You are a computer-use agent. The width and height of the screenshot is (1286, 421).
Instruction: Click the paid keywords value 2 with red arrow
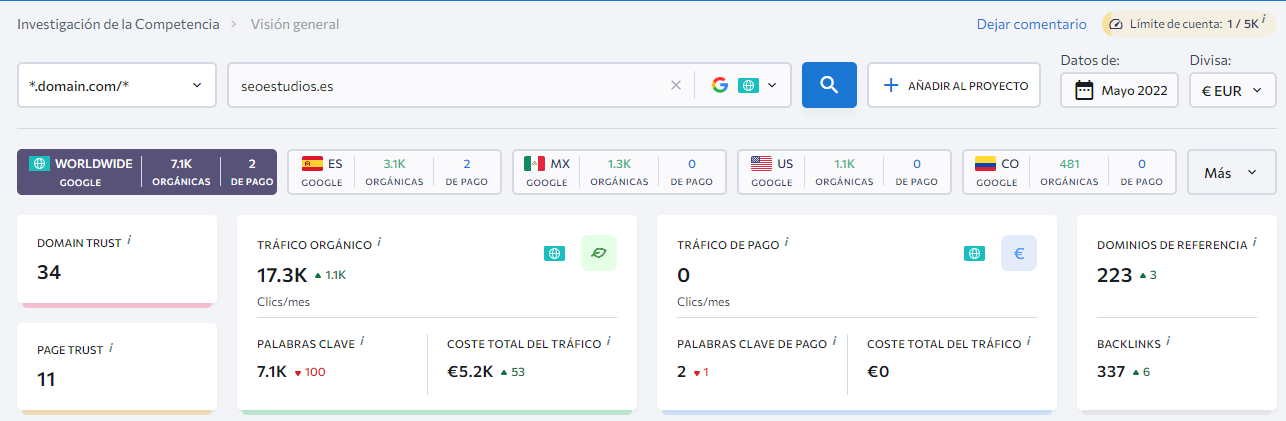click(x=682, y=371)
